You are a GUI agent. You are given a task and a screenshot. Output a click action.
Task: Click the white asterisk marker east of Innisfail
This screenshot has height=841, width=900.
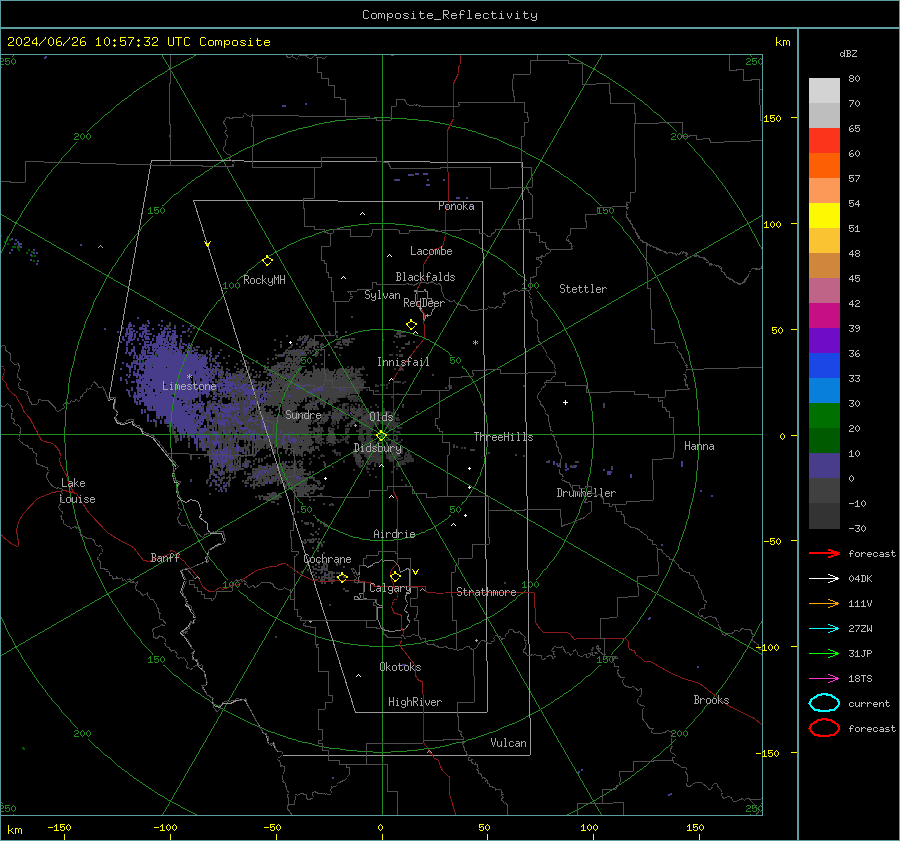click(475, 343)
